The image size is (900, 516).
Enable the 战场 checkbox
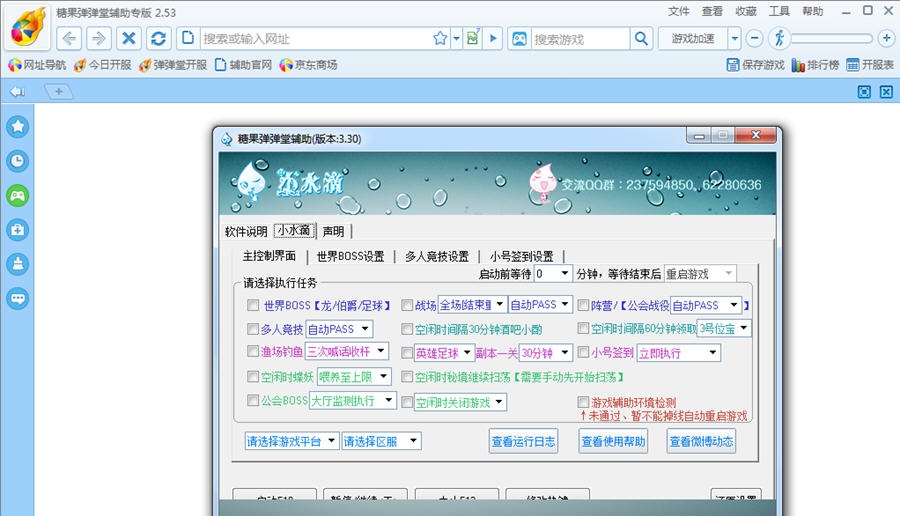click(x=407, y=305)
